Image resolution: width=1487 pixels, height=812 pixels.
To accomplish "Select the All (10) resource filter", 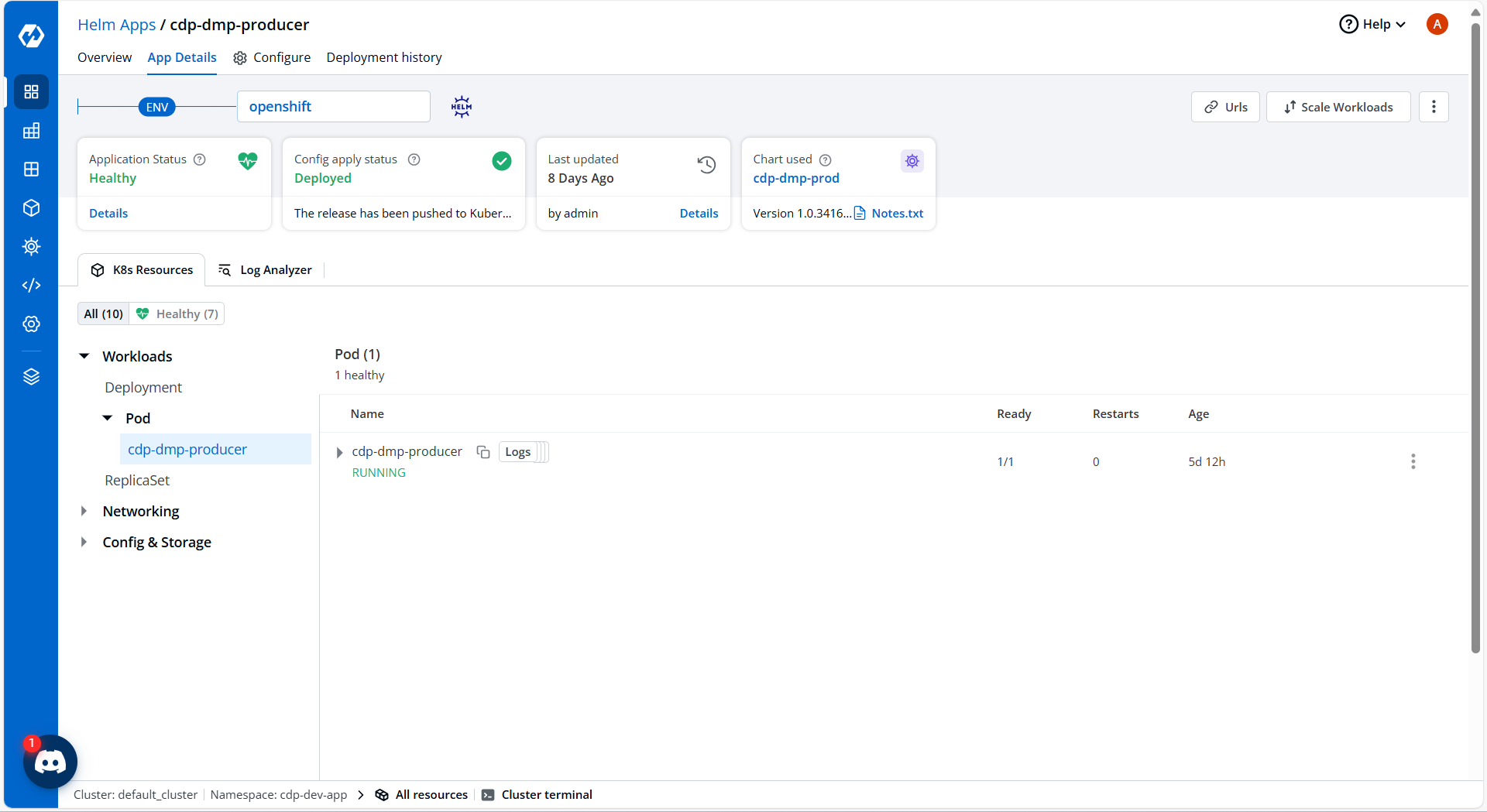I will point(104,313).
